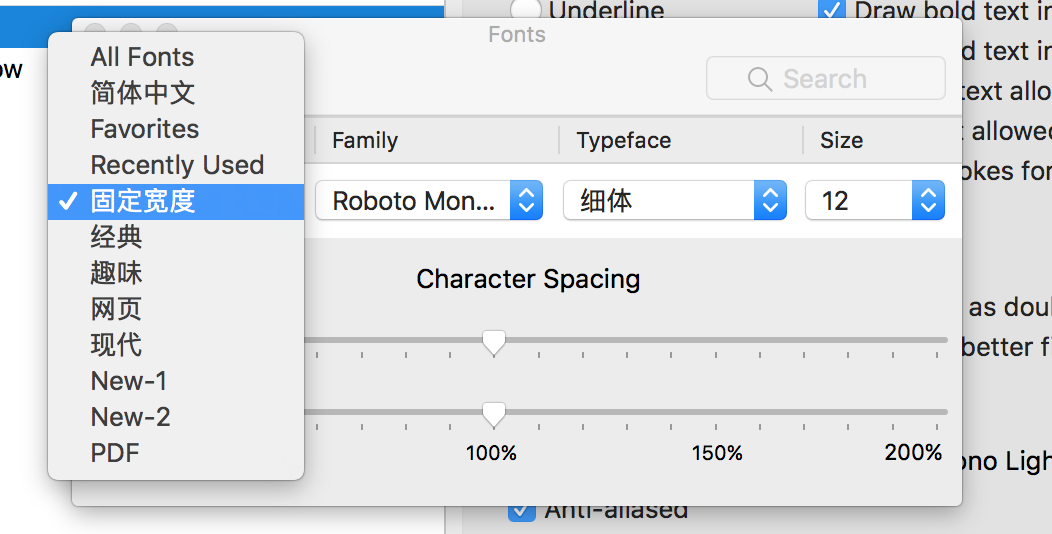Choose the 网页 collection item

click(x=117, y=309)
